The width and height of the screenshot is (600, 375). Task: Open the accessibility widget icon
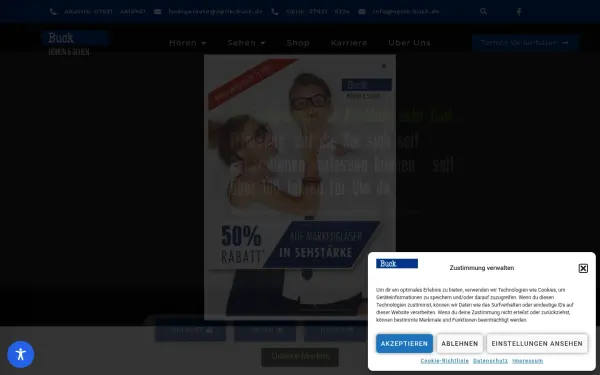coord(21,354)
